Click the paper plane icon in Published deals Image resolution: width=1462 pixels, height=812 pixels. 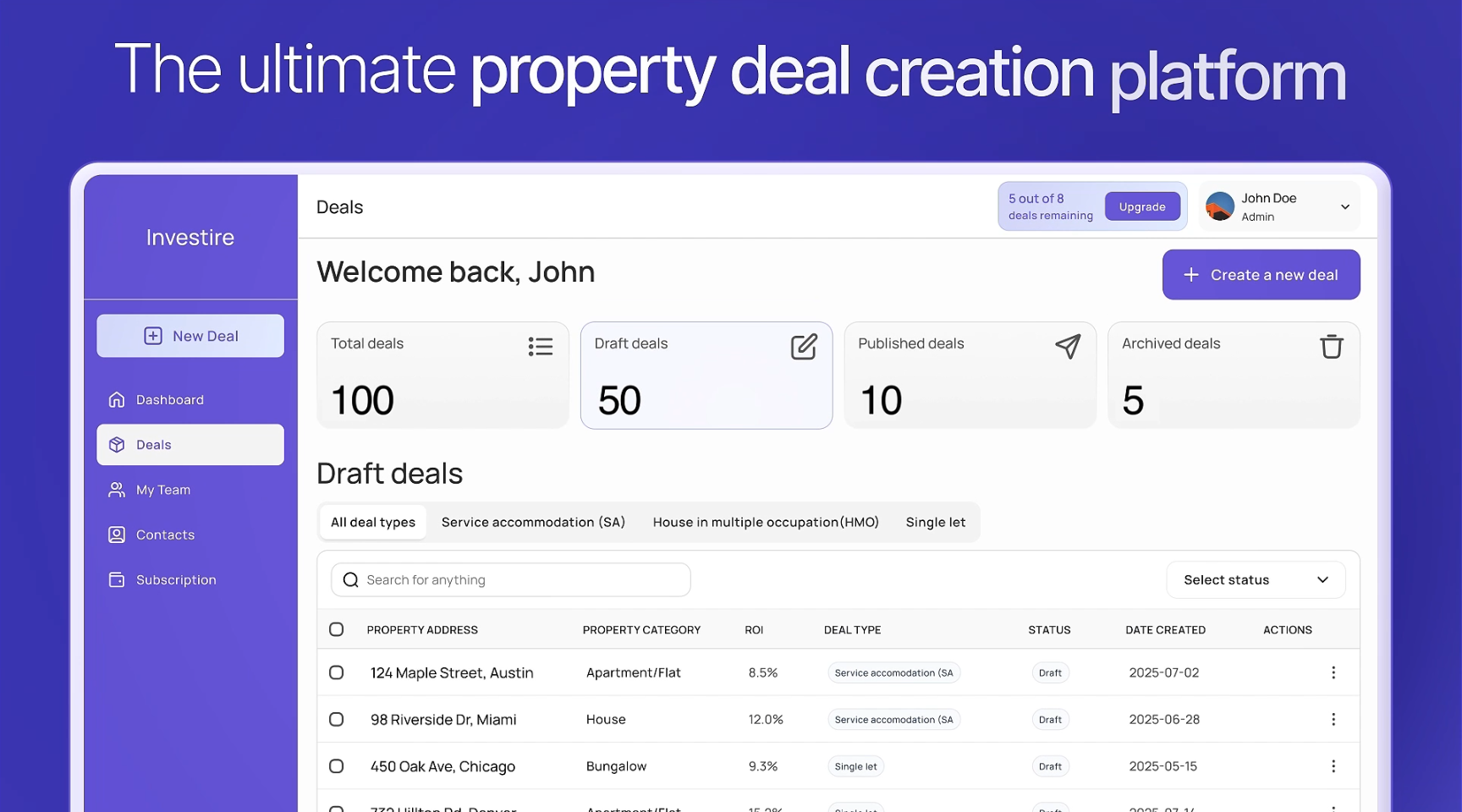coord(1068,347)
